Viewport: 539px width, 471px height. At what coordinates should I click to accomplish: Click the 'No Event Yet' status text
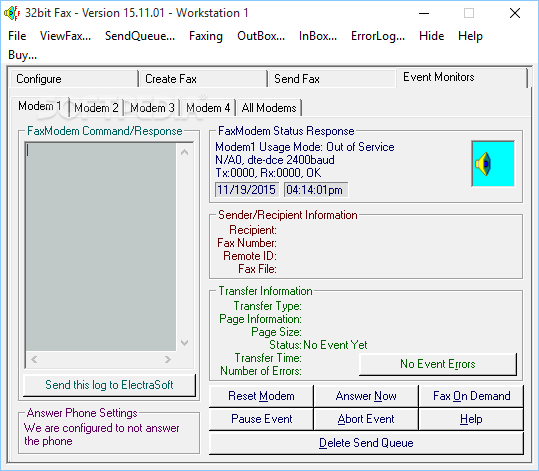point(335,345)
